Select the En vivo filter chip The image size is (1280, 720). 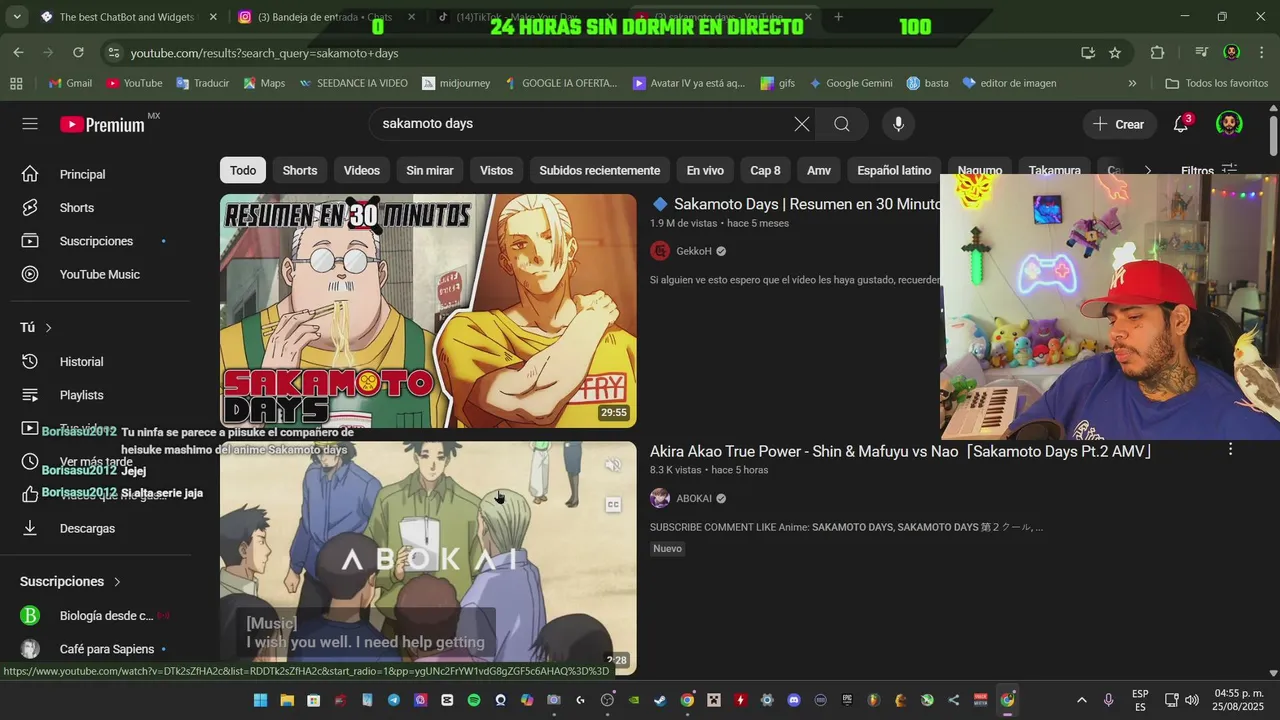point(705,171)
